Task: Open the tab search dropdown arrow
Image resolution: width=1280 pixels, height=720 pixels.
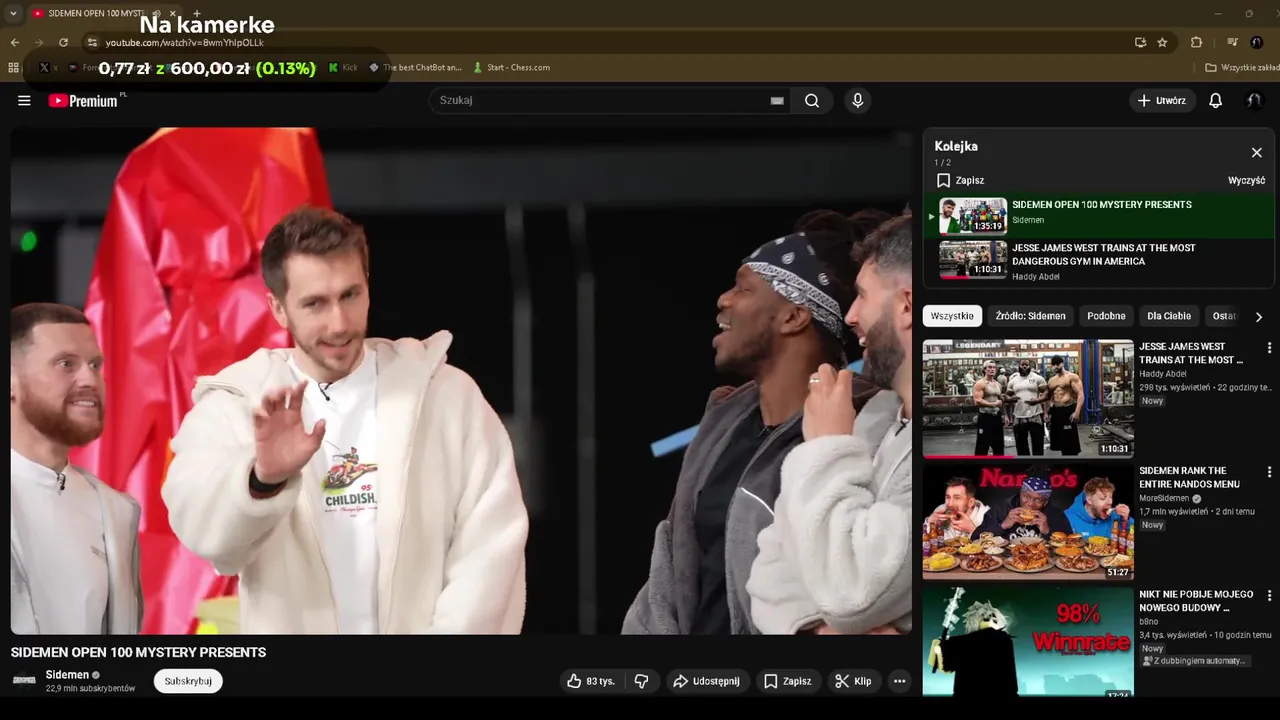Action: [13, 14]
